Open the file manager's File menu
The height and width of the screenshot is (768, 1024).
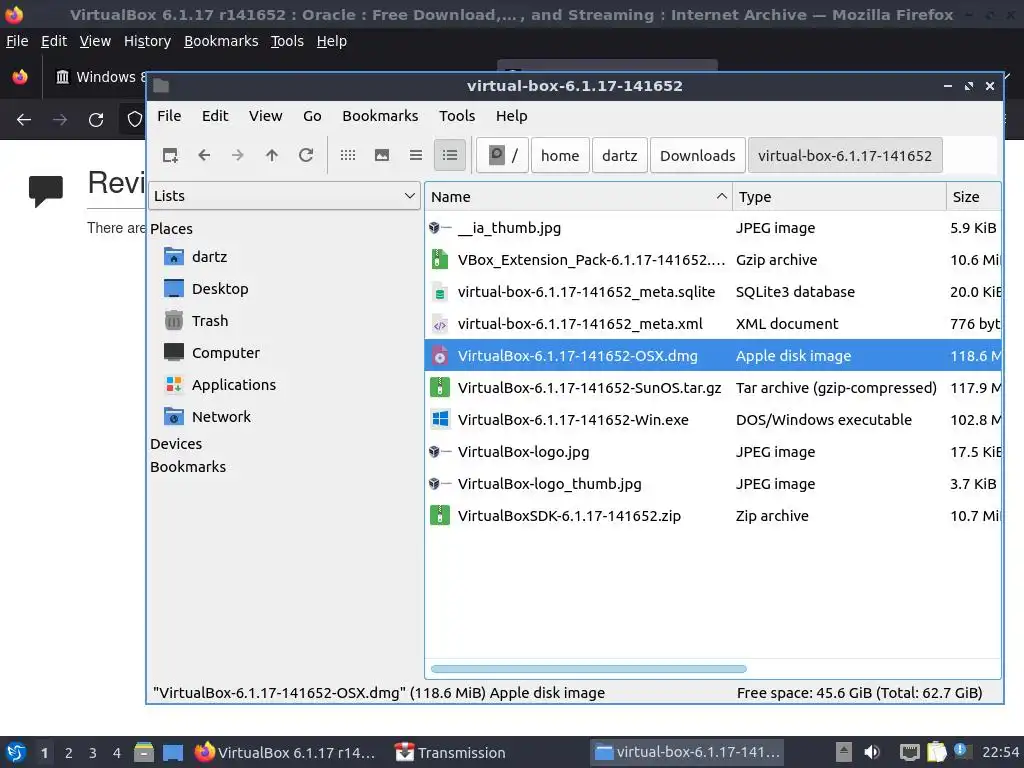coord(169,116)
